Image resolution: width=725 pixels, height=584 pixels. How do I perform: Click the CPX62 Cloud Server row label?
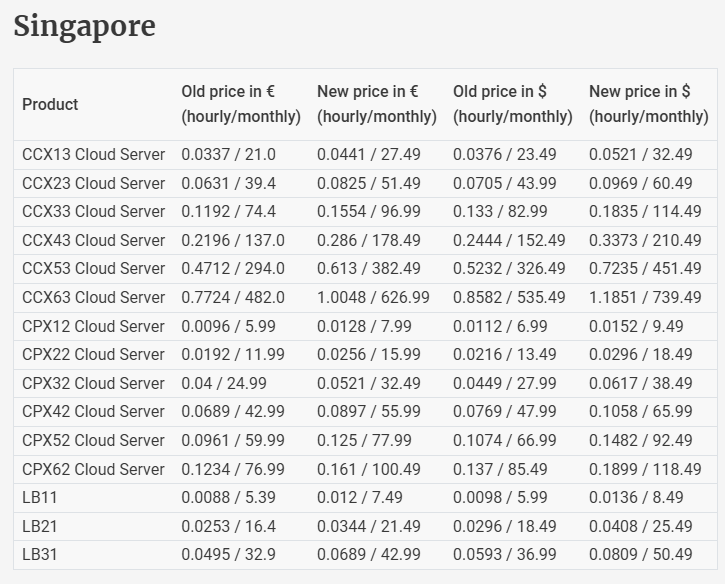[x=93, y=469]
